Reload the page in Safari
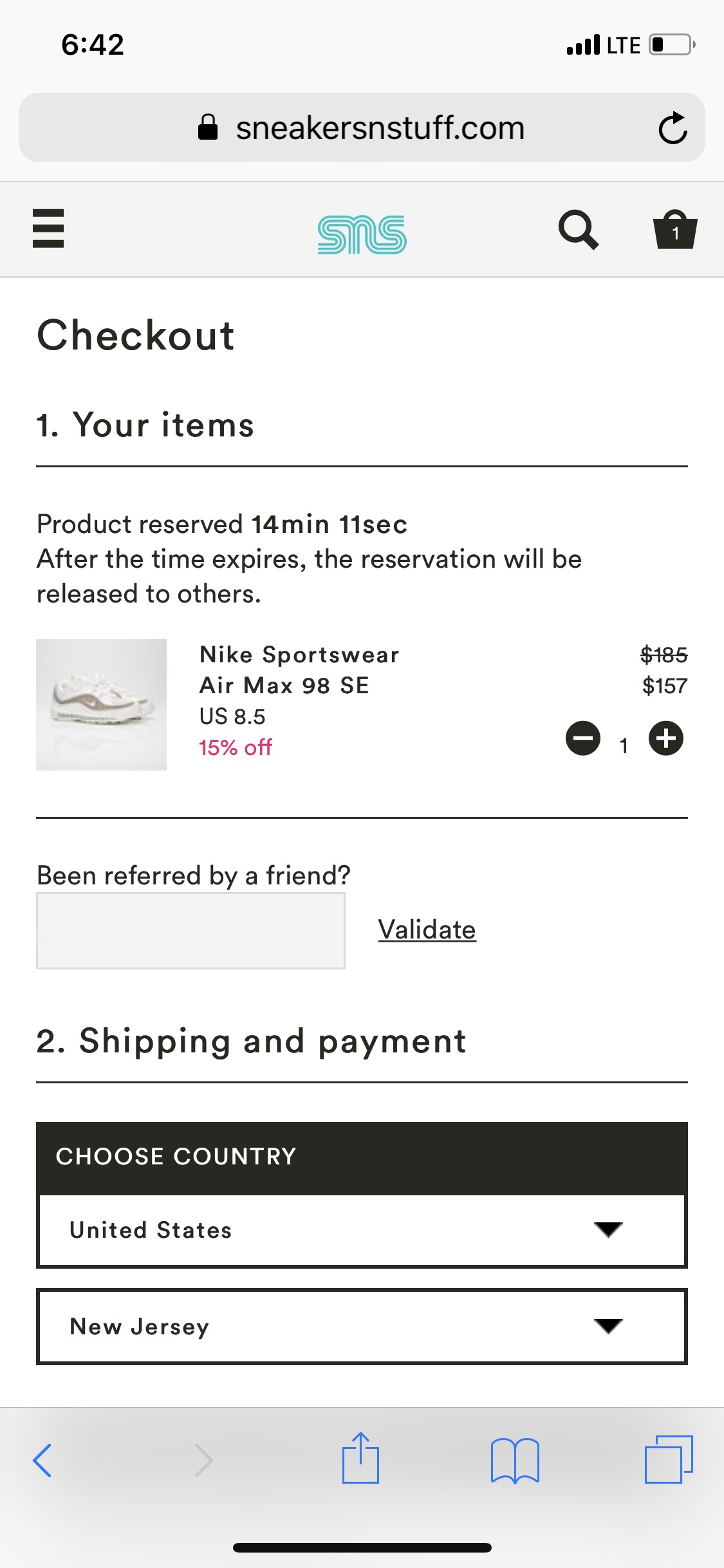The image size is (724, 1568). (x=673, y=127)
